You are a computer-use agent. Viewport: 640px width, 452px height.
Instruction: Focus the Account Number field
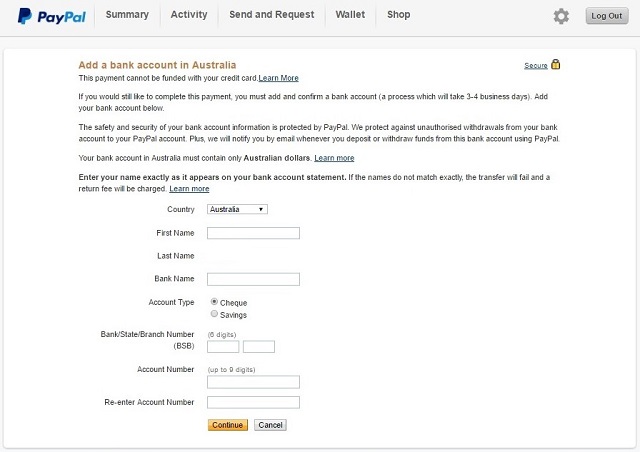click(x=253, y=382)
